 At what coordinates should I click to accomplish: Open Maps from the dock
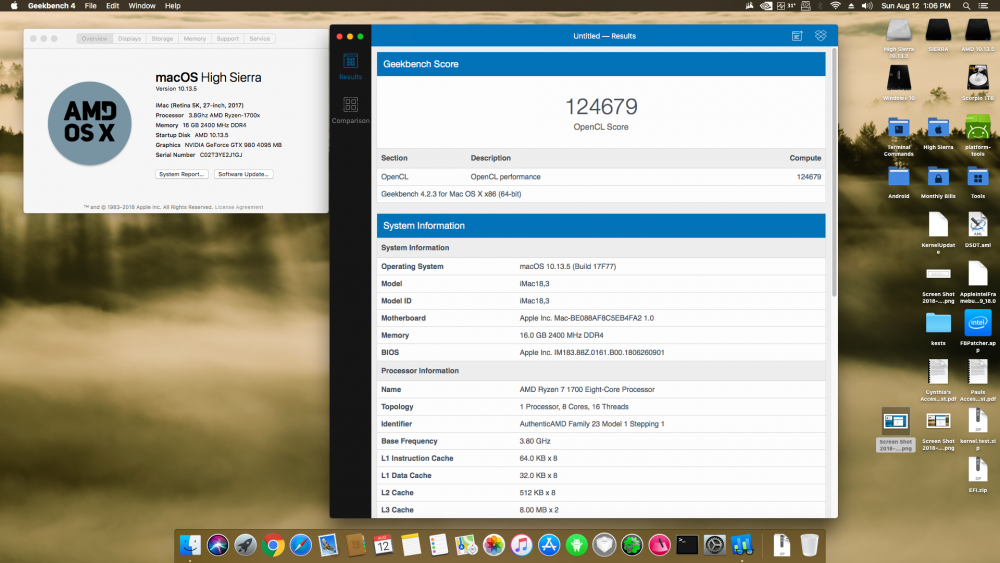coord(466,545)
